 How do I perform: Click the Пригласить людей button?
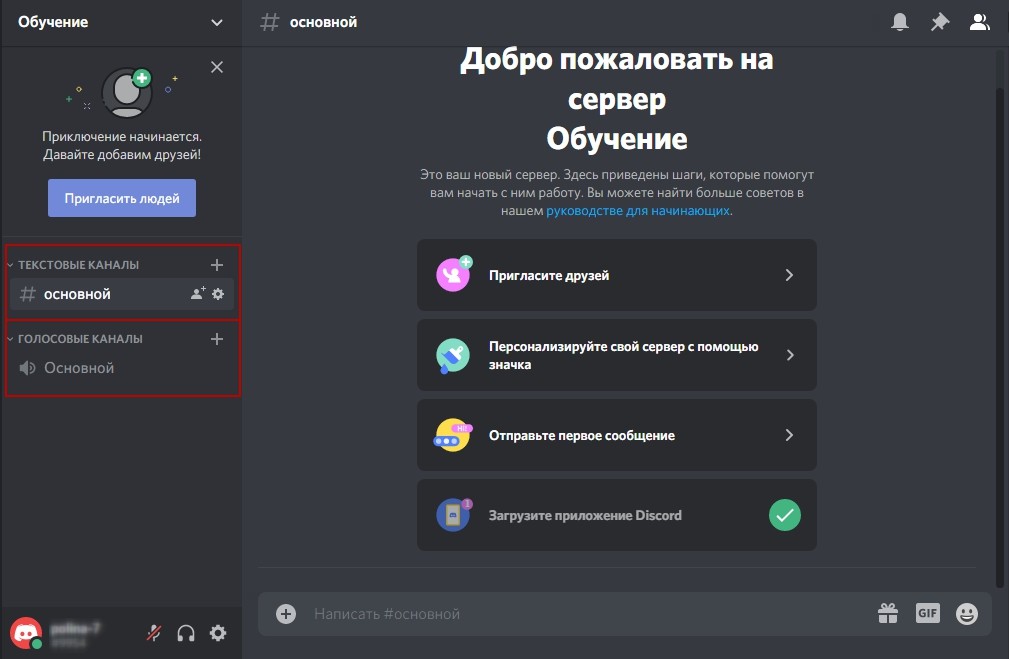pos(122,198)
